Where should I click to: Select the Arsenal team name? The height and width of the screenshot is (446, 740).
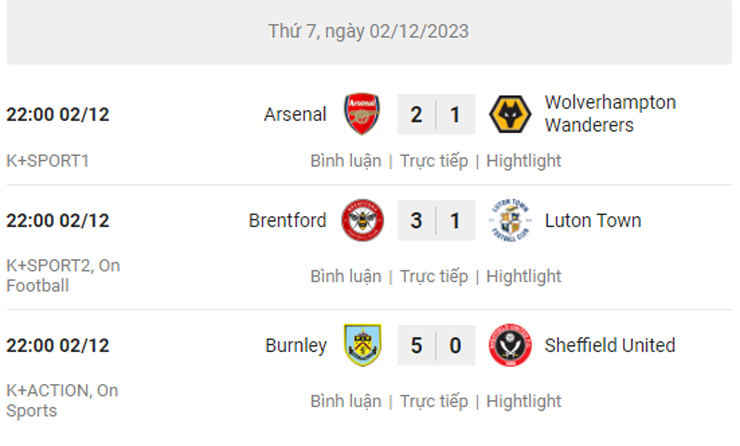click(295, 115)
